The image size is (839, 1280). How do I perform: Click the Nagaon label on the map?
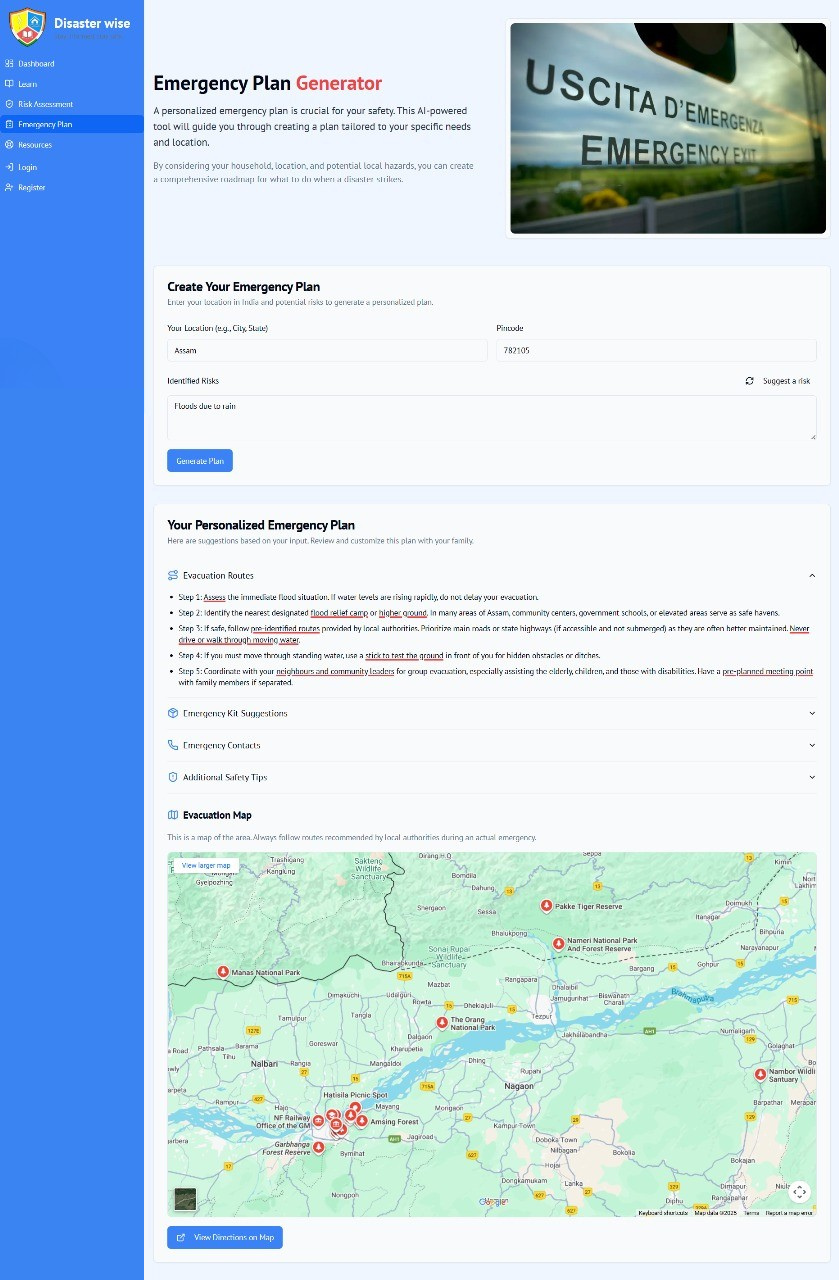click(x=520, y=1085)
